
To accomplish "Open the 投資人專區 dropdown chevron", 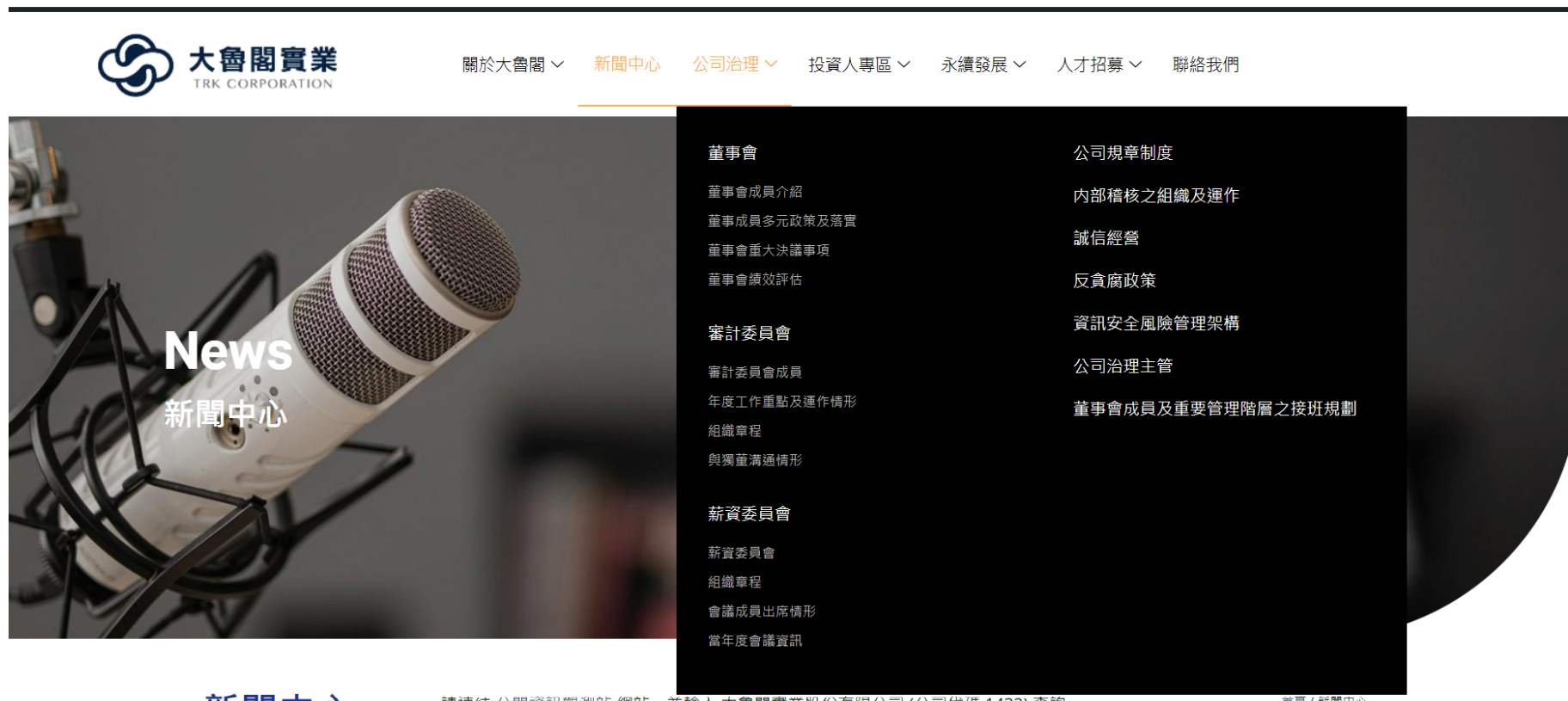I will pyautogui.click(x=903, y=65).
